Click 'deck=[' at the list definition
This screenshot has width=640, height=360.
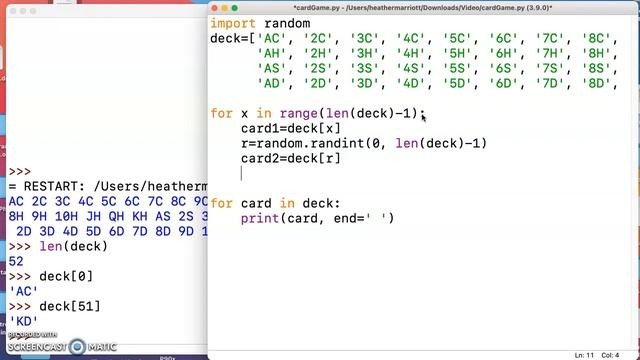(233, 39)
